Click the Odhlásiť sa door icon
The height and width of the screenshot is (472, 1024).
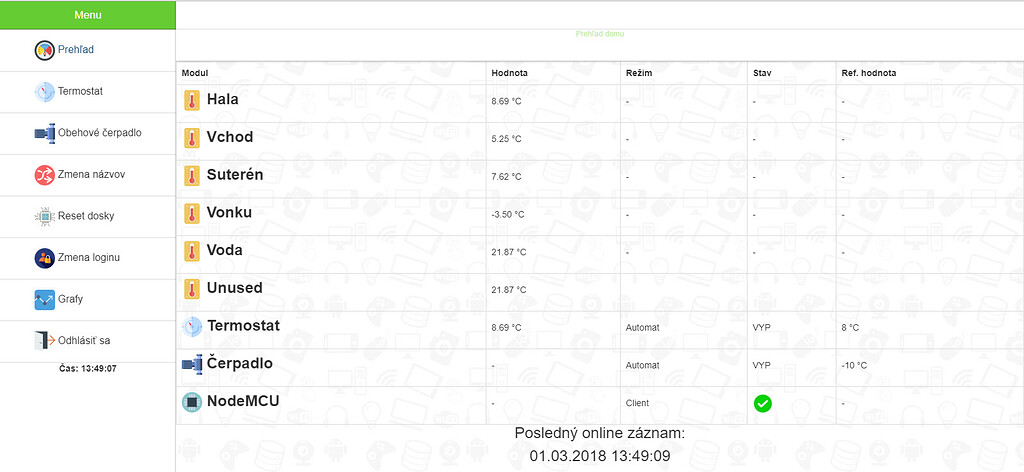point(44,341)
